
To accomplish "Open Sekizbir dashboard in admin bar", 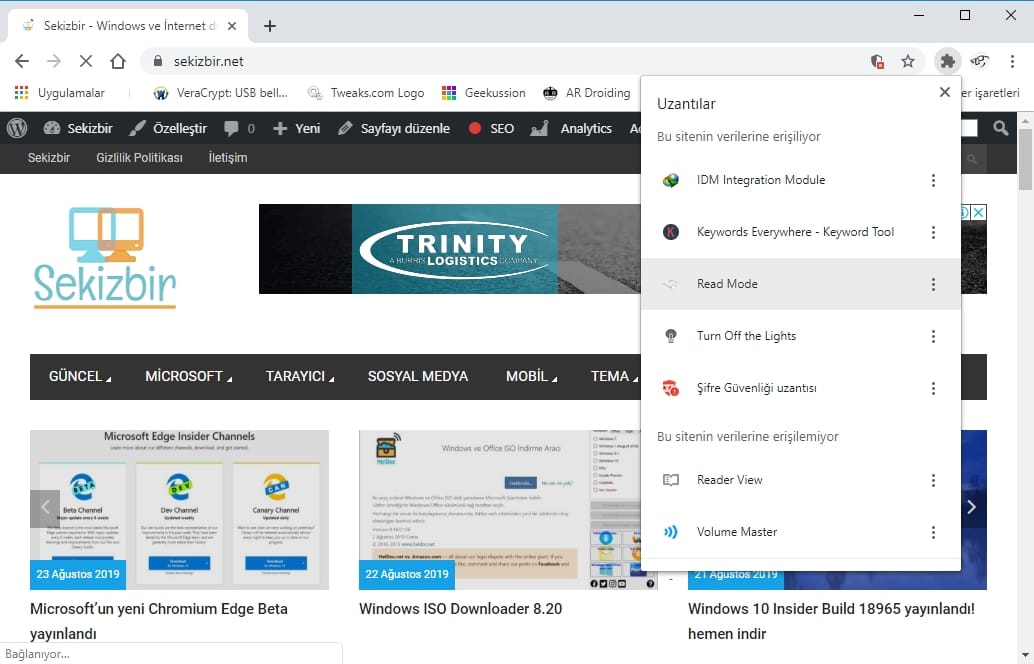I will (78, 129).
